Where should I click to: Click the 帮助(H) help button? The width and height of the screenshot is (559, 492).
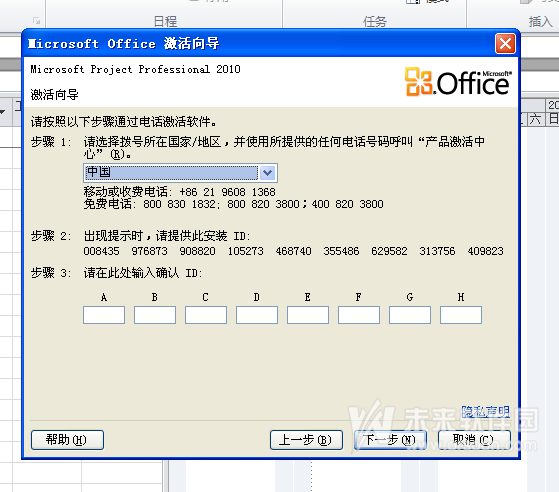(67, 440)
